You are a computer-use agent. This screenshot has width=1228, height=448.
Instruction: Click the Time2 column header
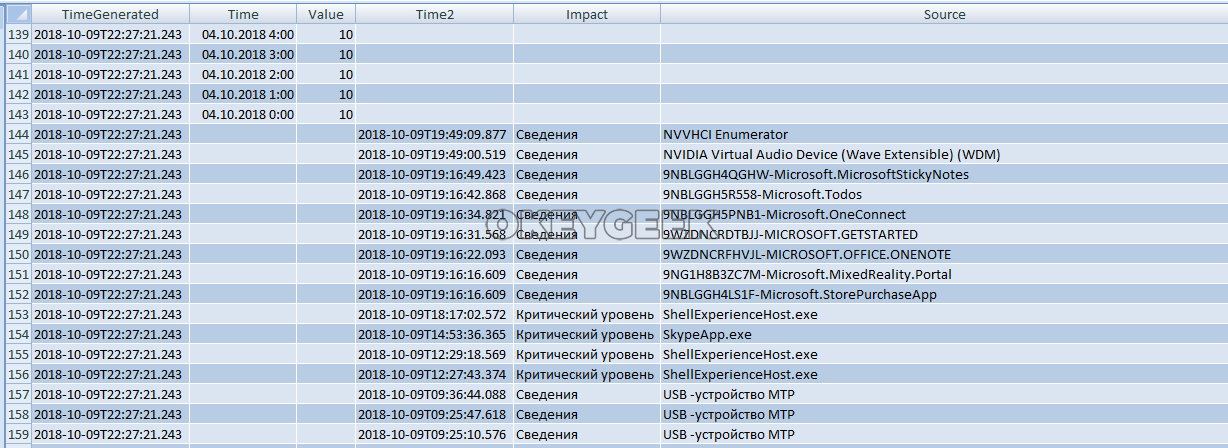434,15
